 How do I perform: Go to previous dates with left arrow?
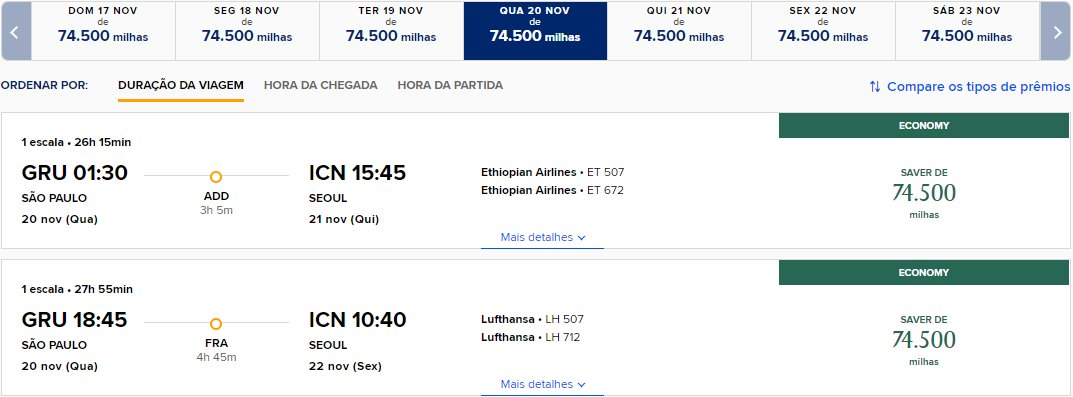[x=16, y=31]
